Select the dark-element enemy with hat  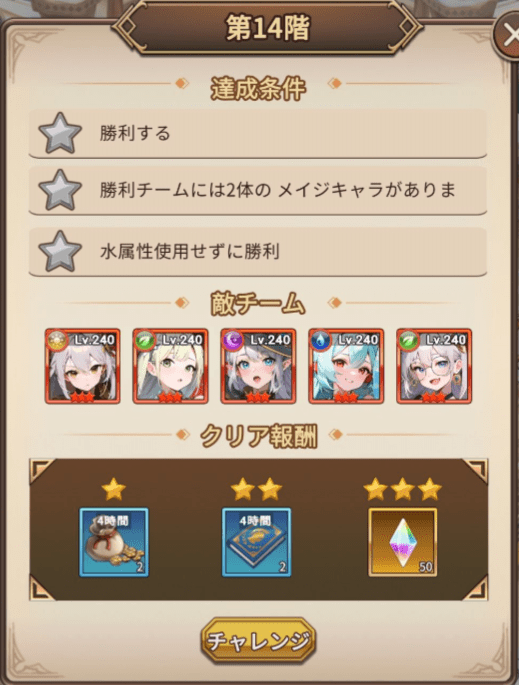pos(258,367)
